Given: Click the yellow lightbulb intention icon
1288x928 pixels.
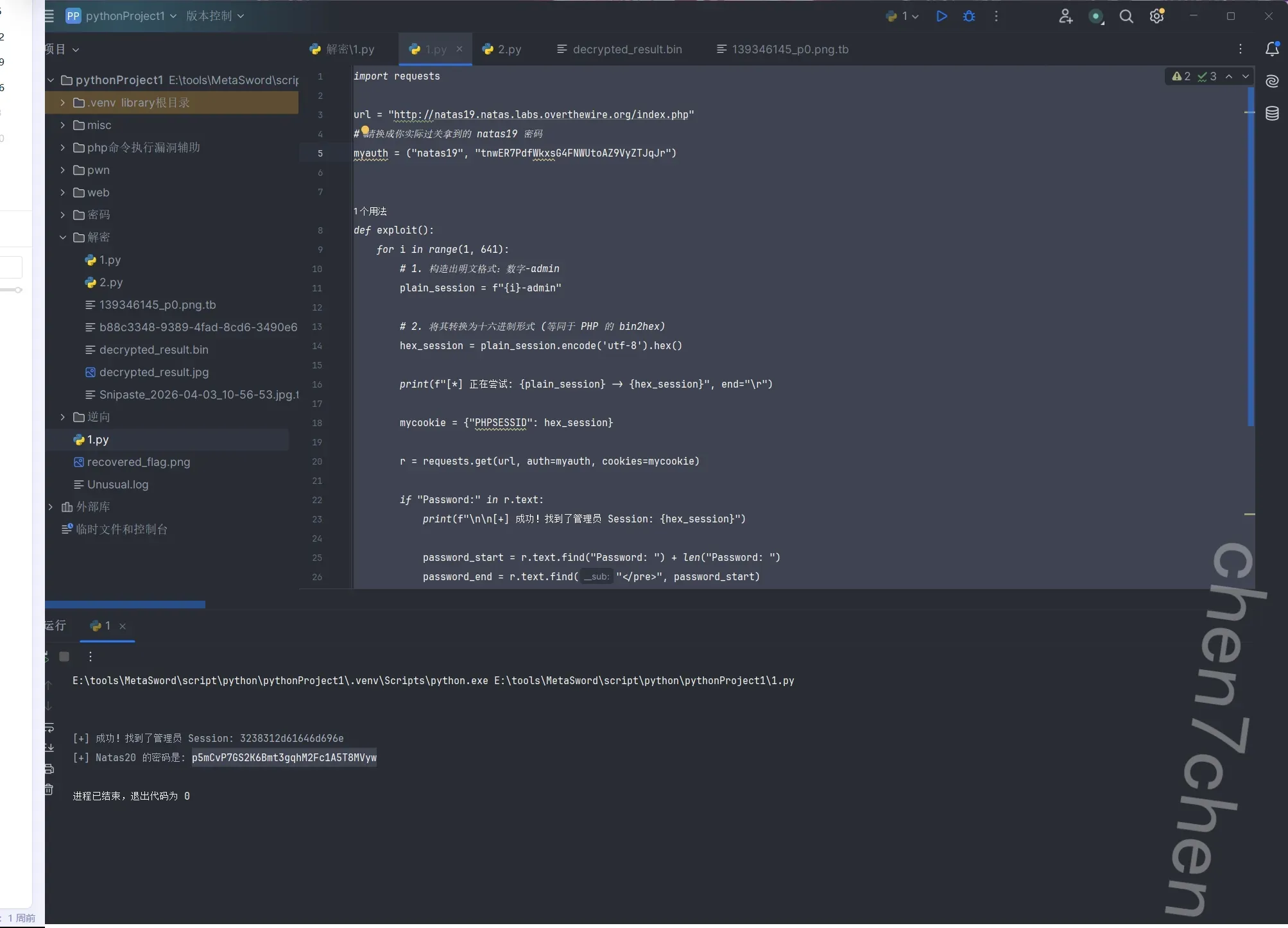Looking at the screenshot, I should (365, 130).
